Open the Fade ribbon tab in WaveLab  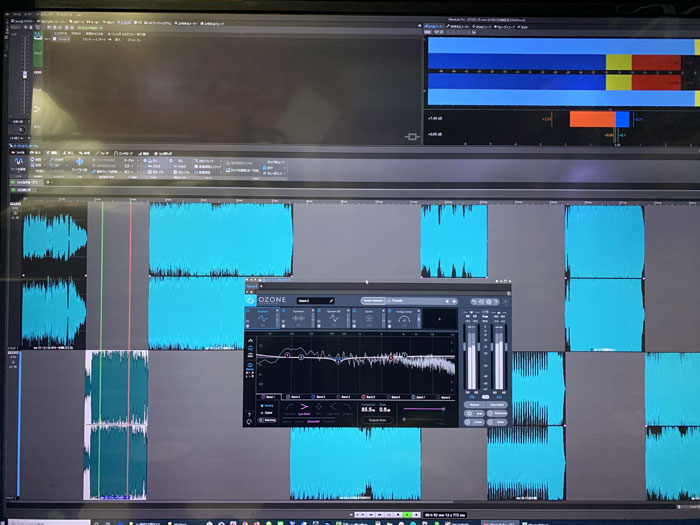pyautogui.click(x=102, y=153)
